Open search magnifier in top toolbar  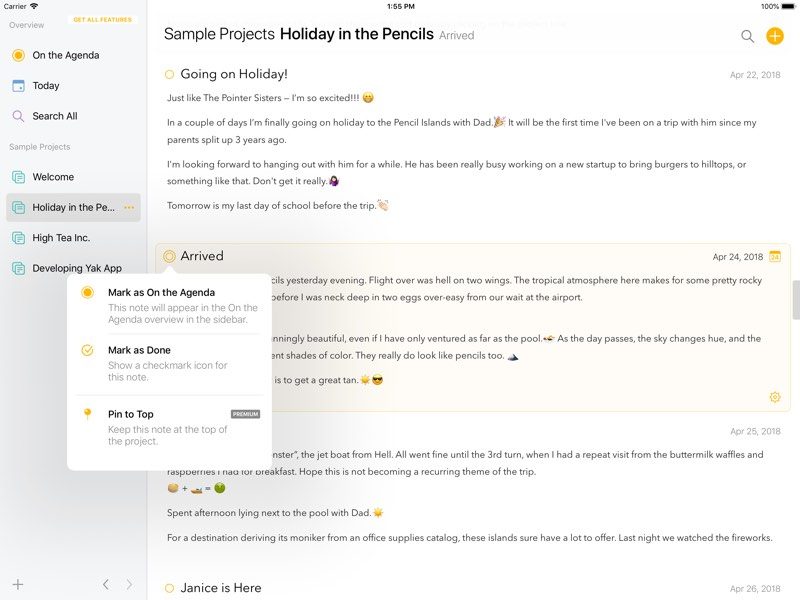click(x=747, y=36)
